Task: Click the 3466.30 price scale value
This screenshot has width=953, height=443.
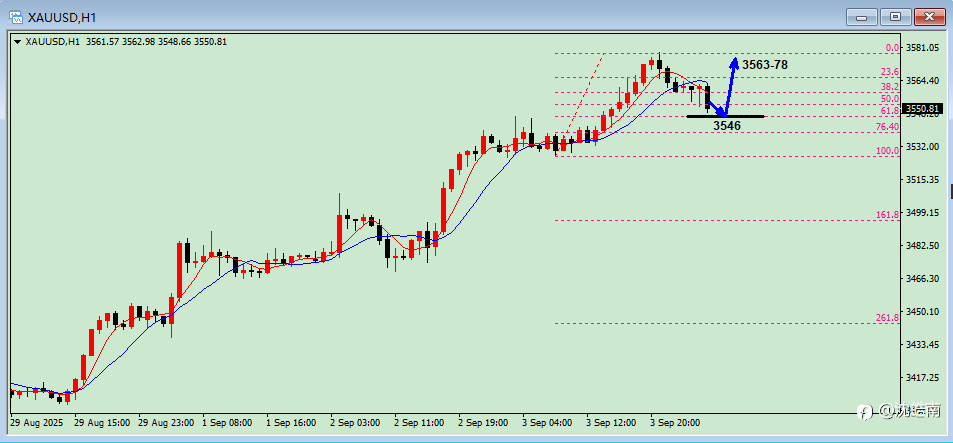Action: click(x=923, y=278)
